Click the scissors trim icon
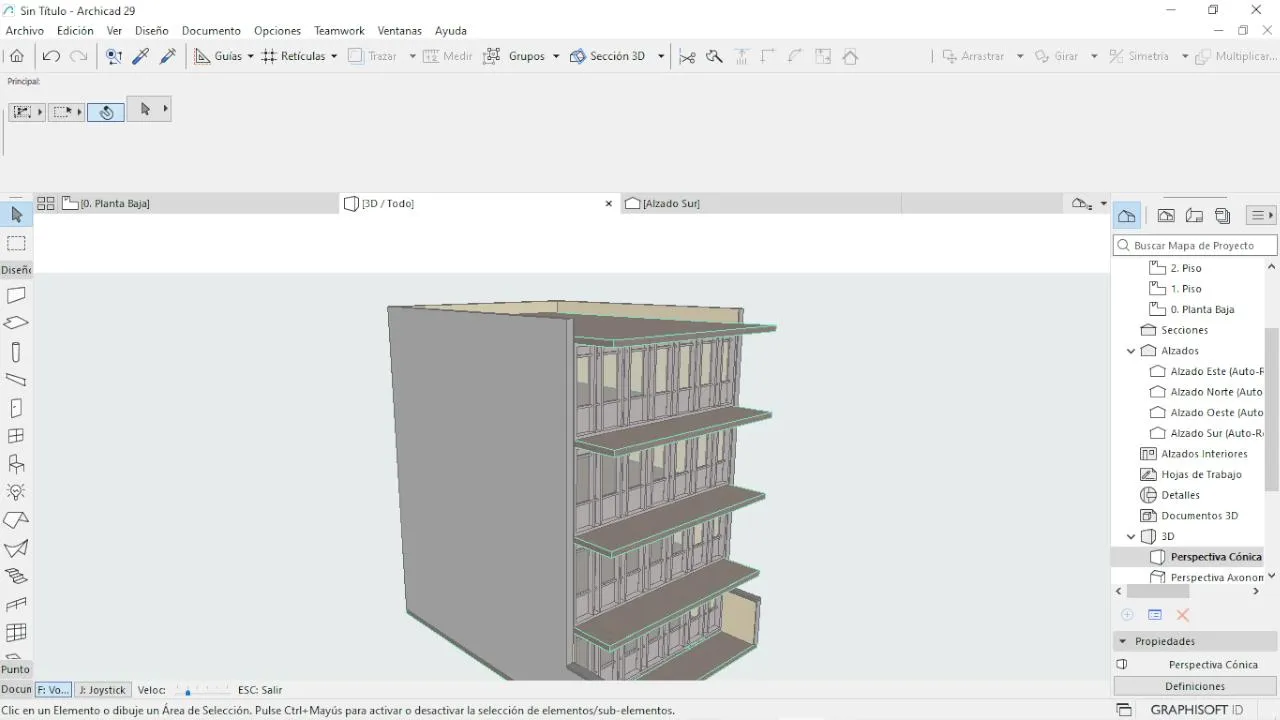The image size is (1280, 720). click(x=687, y=56)
